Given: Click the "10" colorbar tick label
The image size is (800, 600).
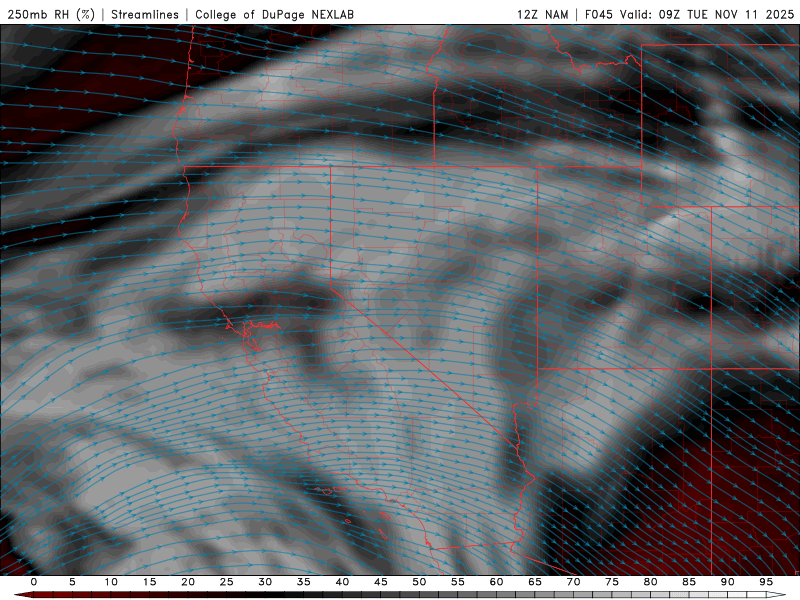Looking at the screenshot, I should pyautogui.click(x=111, y=582).
